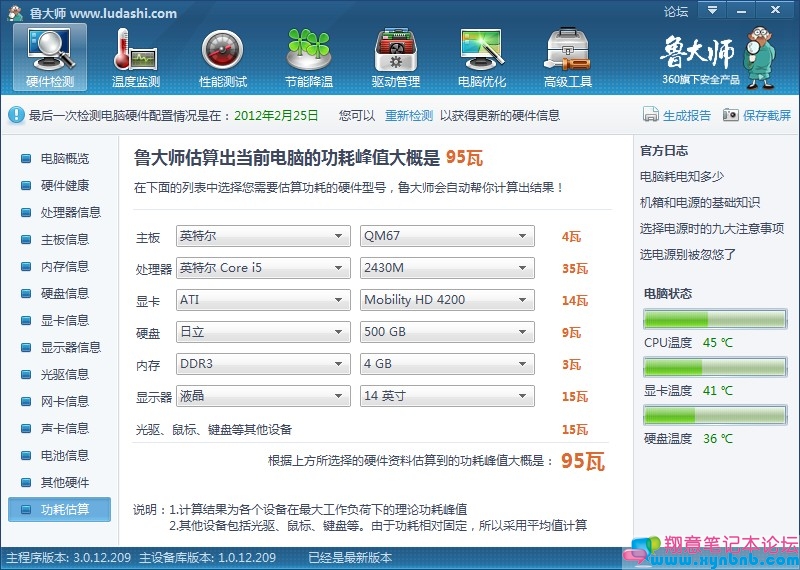Click the 主设备库版本: 1.0.12.209 status text
Screen dimensions: 800x570
pyautogui.click(x=207, y=558)
